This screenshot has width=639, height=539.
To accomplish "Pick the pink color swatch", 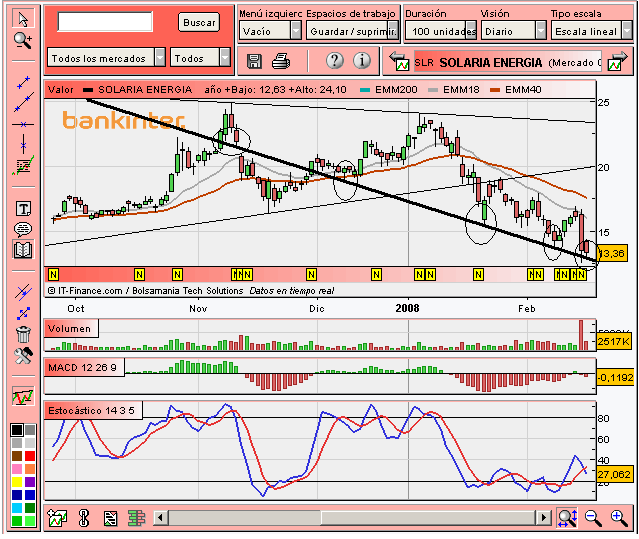I will pyautogui.click(x=17, y=469).
